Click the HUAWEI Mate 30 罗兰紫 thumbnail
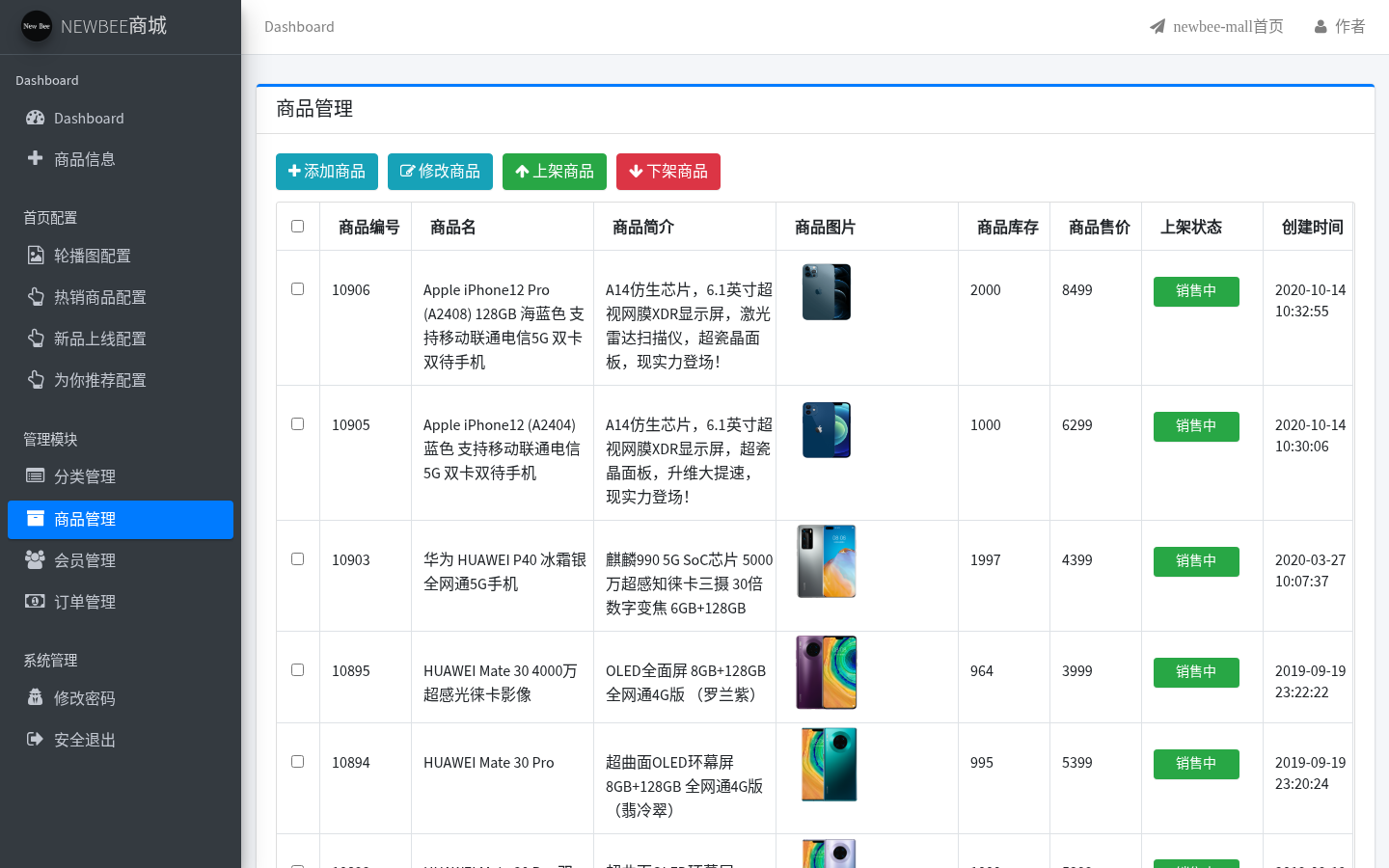The height and width of the screenshot is (868, 1389). coord(827,672)
